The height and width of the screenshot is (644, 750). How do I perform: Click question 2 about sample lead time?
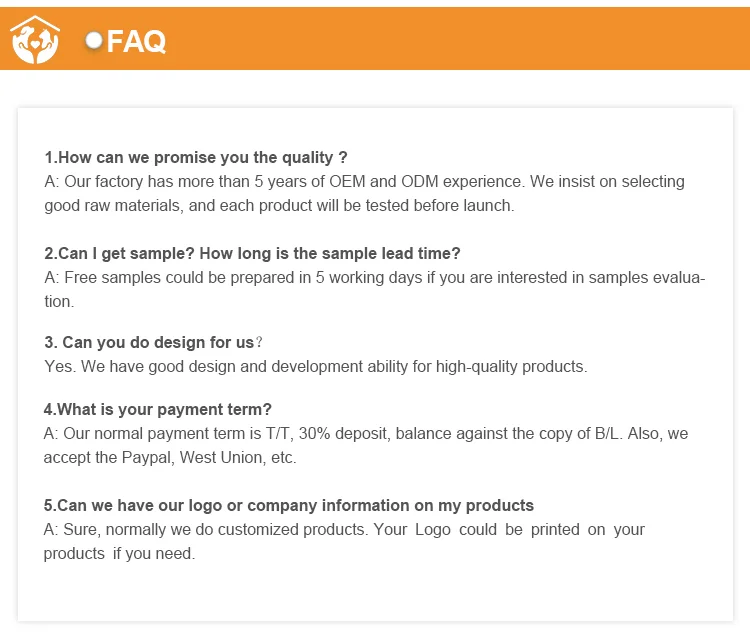pos(252,253)
